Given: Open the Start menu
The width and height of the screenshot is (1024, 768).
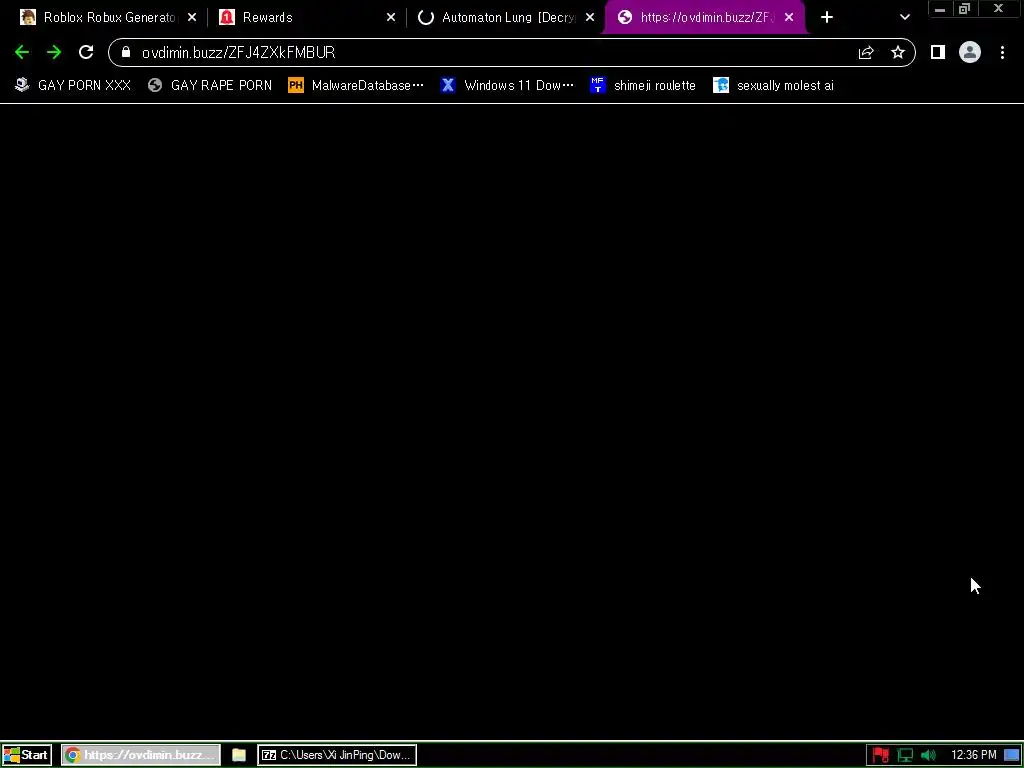Looking at the screenshot, I should coord(27,755).
